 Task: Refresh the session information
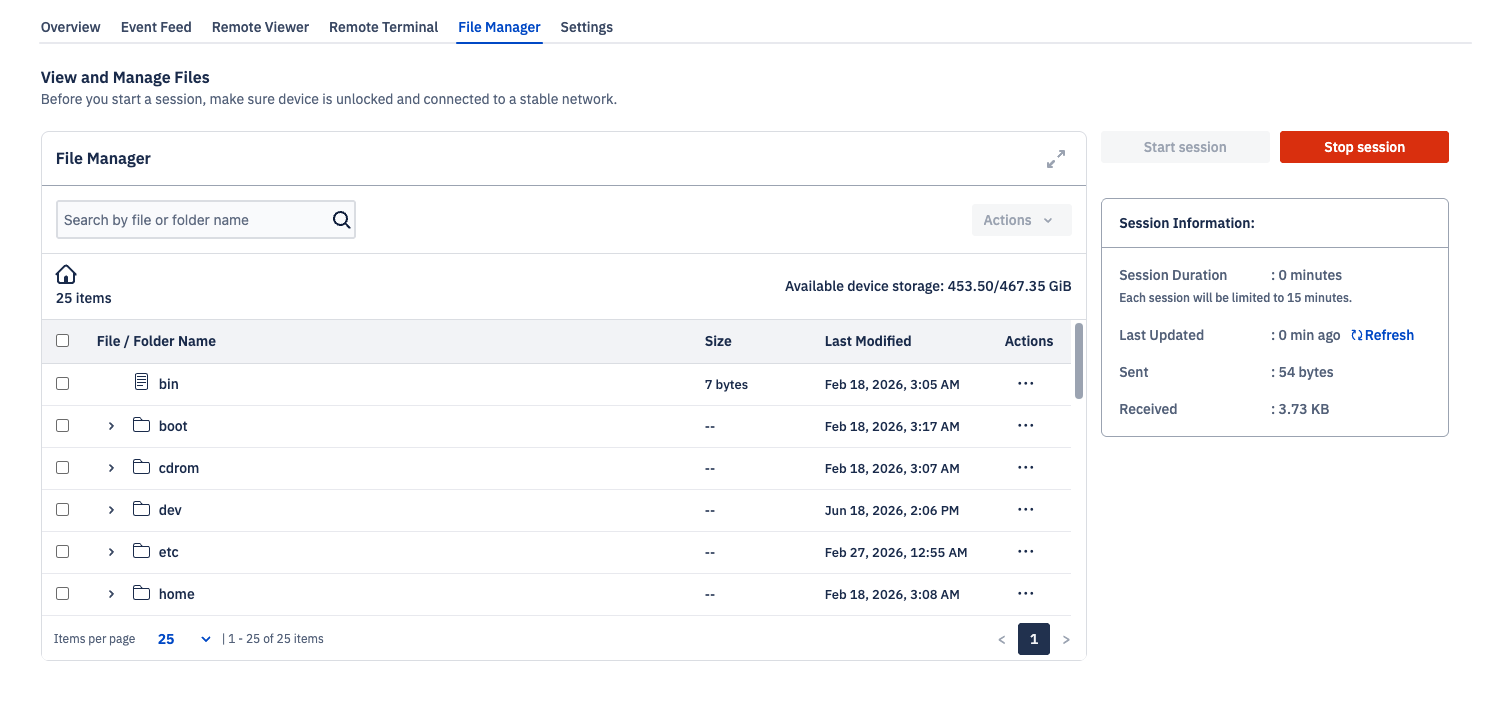pyautogui.click(x=1382, y=335)
